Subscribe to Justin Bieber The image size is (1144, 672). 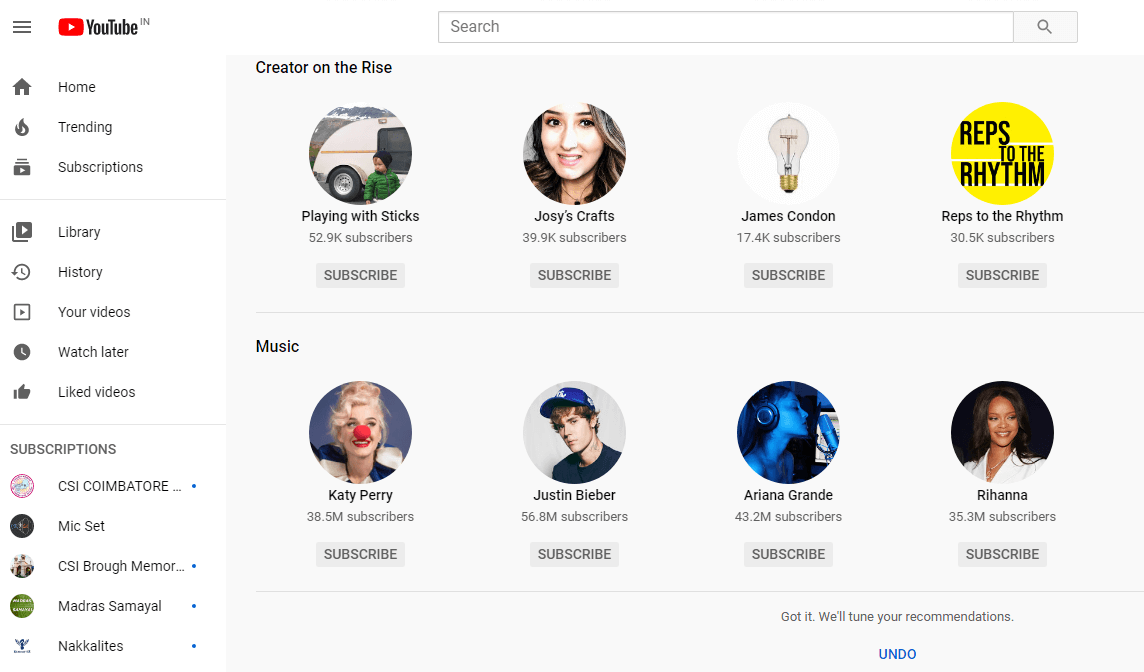[574, 554]
